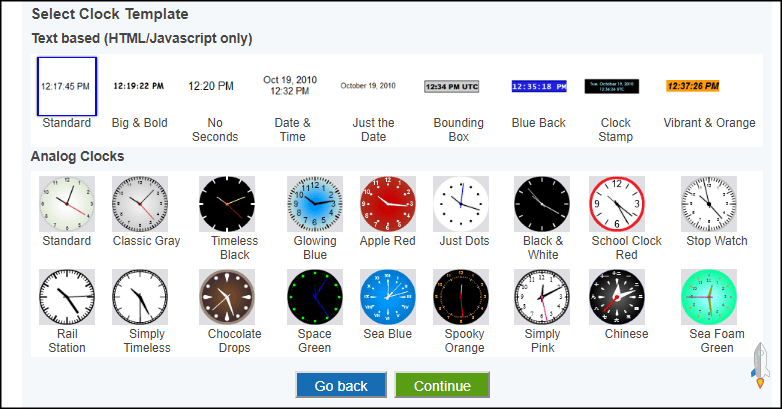Image resolution: width=782 pixels, height=409 pixels.
Task: Select the Apple Red analog clock
Action: [x=386, y=204]
